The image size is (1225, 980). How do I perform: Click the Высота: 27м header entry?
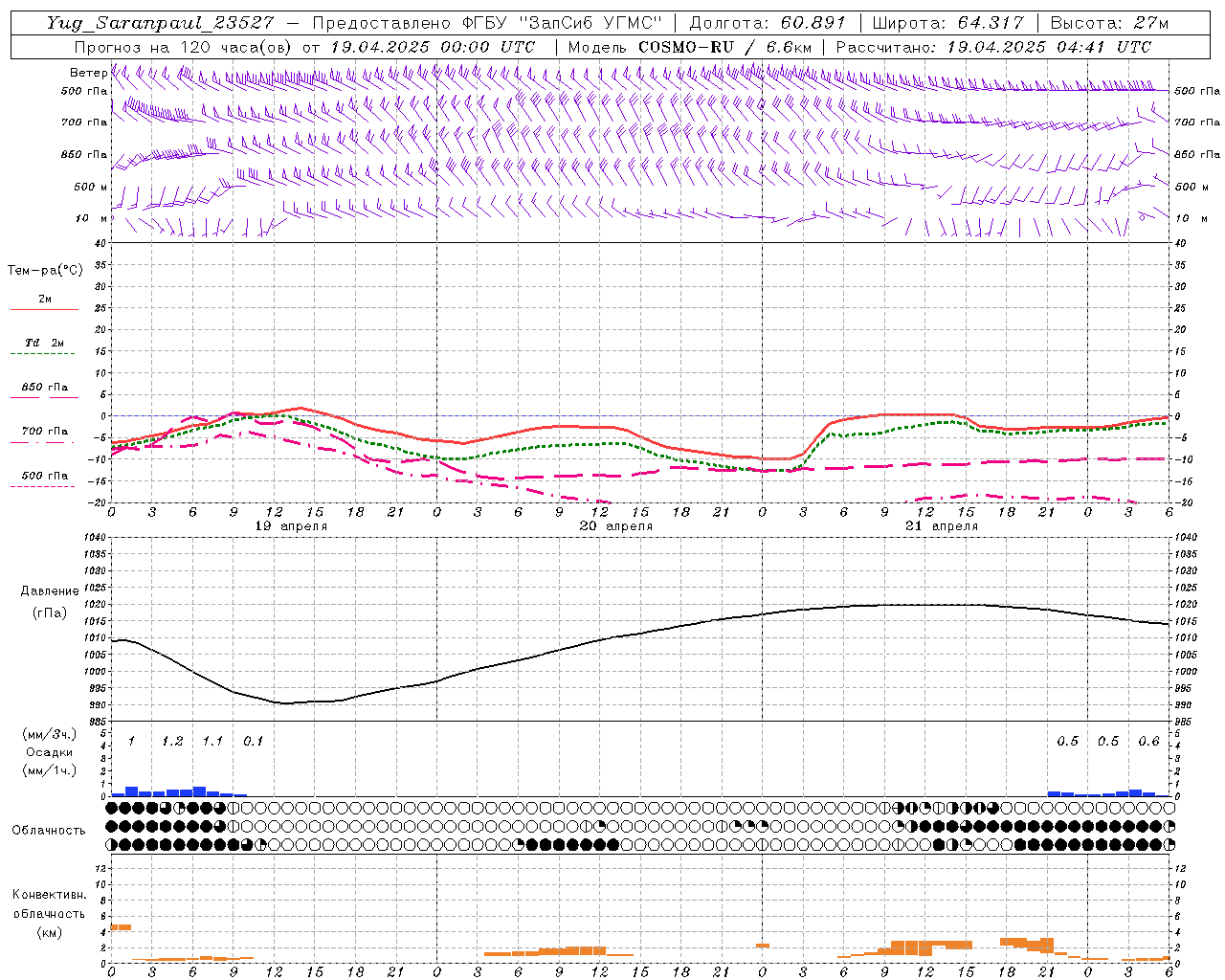coord(1109,23)
